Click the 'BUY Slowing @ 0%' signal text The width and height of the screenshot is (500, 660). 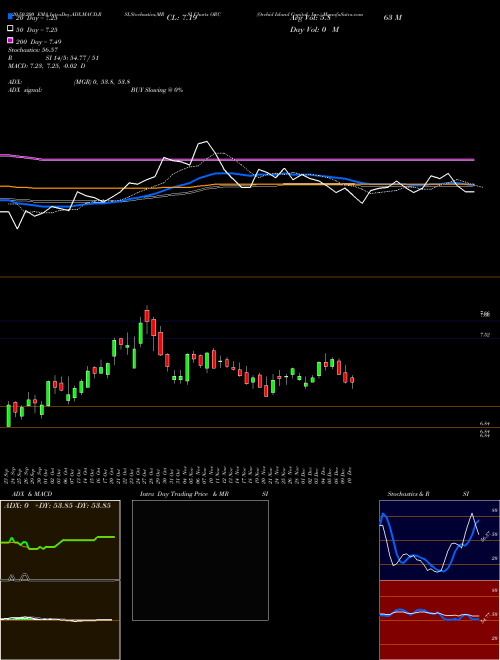coord(157,90)
